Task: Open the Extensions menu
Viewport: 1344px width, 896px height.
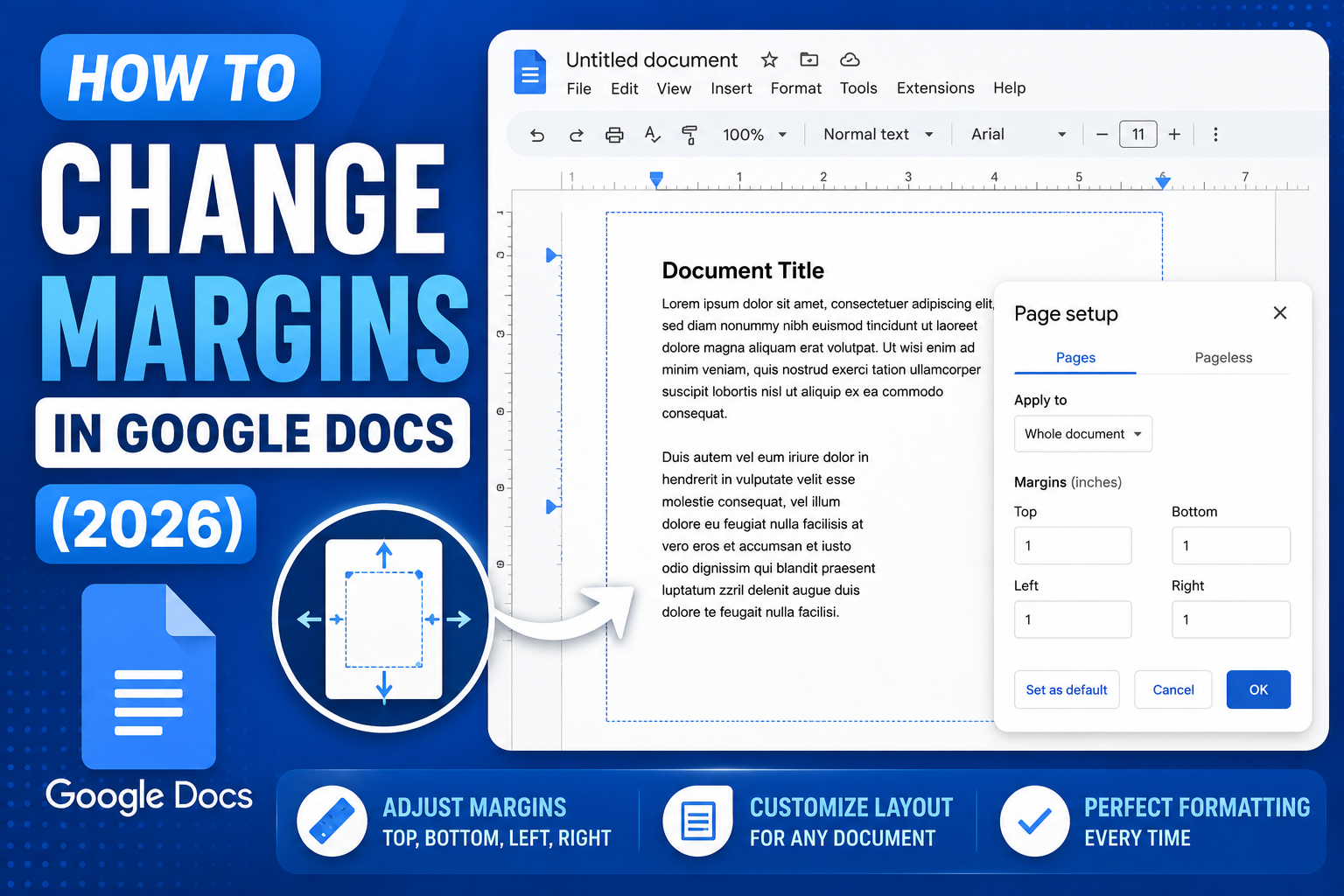Action: click(x=935, y=88)
